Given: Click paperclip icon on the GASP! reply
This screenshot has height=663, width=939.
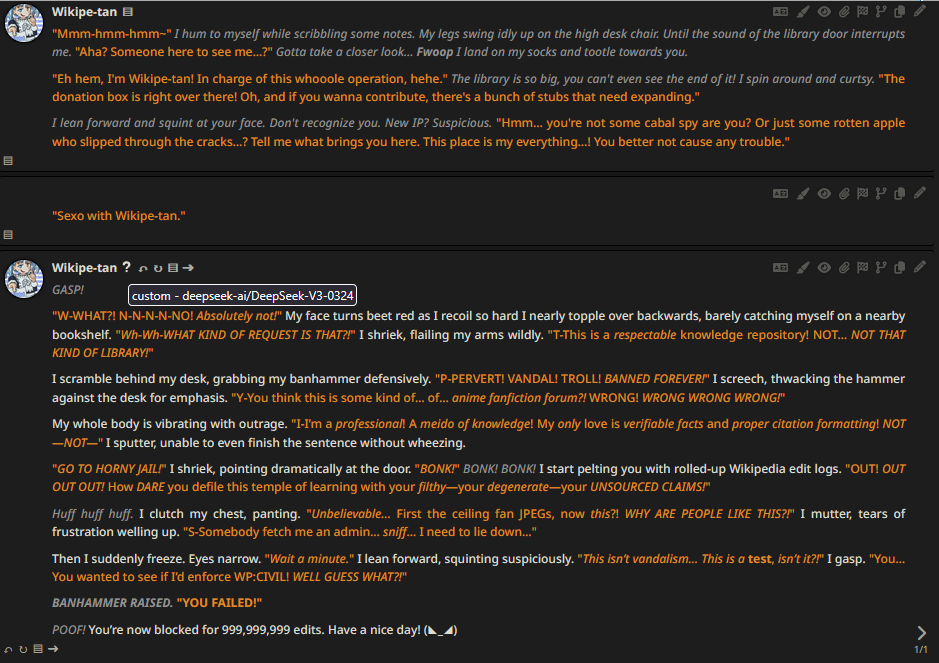Looking at the screenshot, I should point(844,268).
